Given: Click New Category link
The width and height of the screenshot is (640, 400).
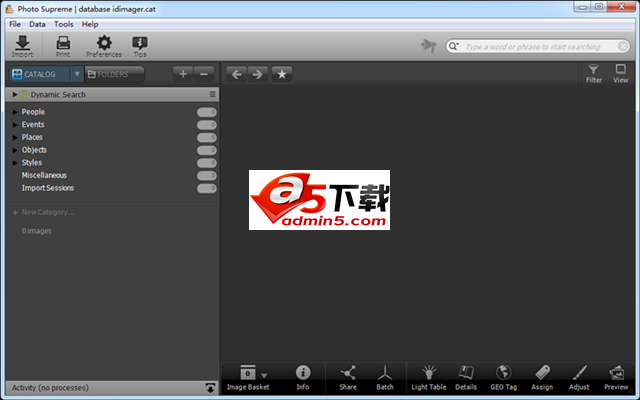Looking at the screenshot, I should [48, 212].
